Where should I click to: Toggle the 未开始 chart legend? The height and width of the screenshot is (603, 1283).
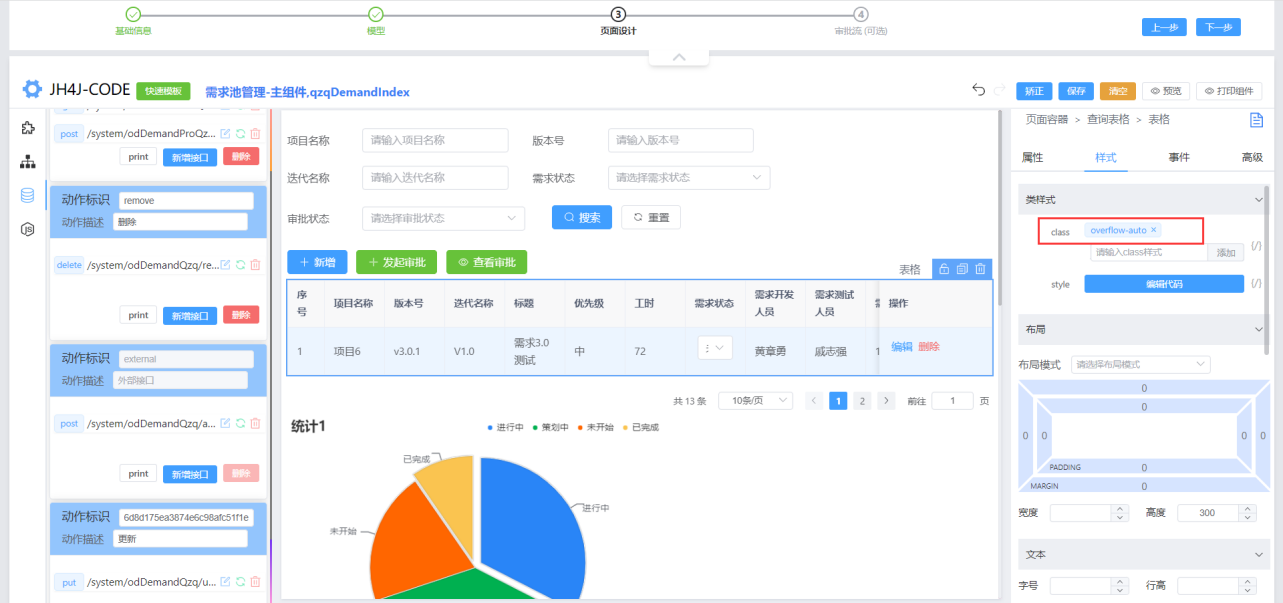[596, 427]
